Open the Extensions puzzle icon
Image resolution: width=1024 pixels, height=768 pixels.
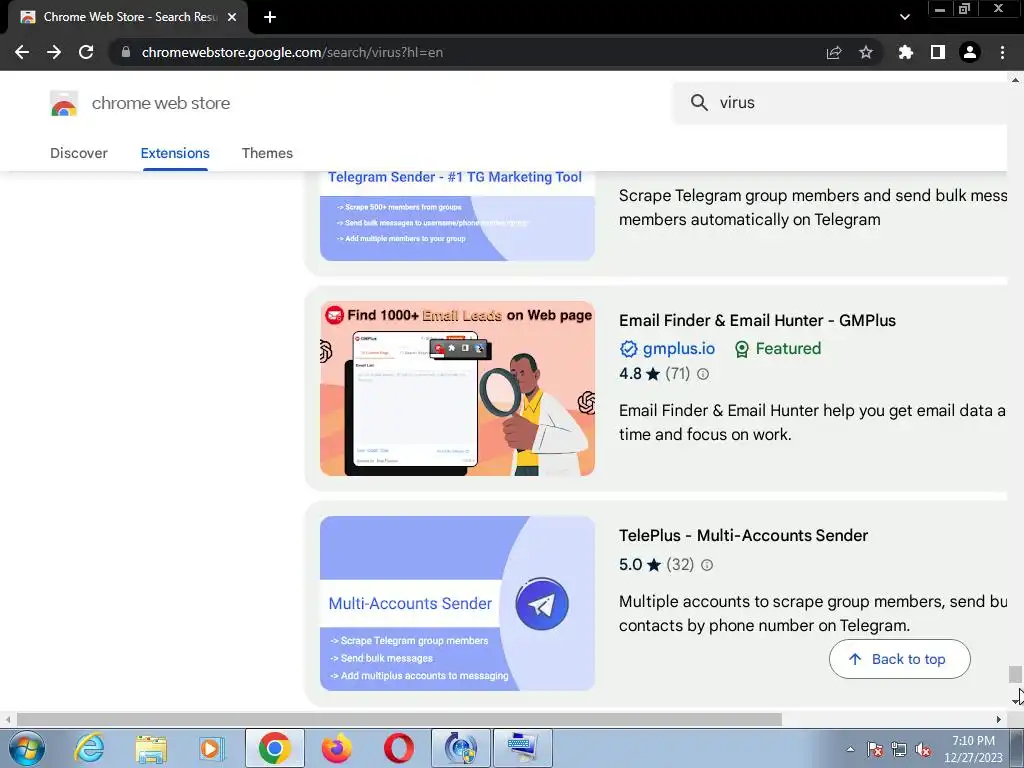(x=906, y=52)
